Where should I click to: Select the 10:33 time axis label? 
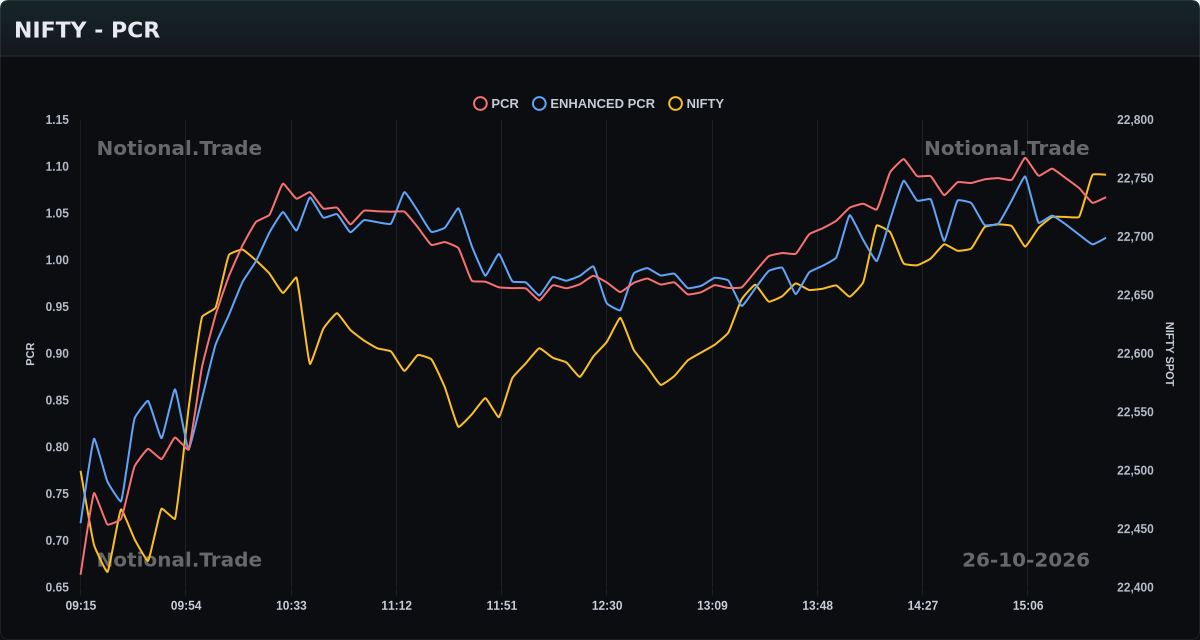[291, 606]
